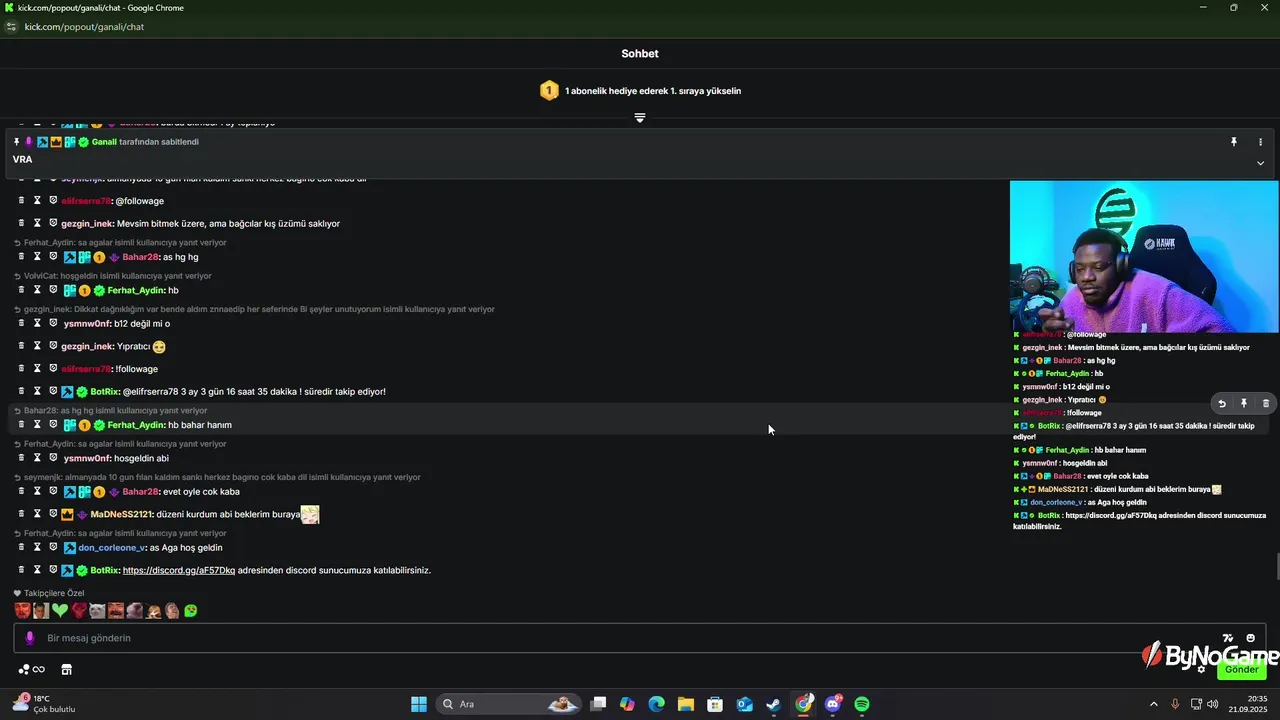Open site information icon in address bar
1280x720 pixels.
[x=11, y=27]
